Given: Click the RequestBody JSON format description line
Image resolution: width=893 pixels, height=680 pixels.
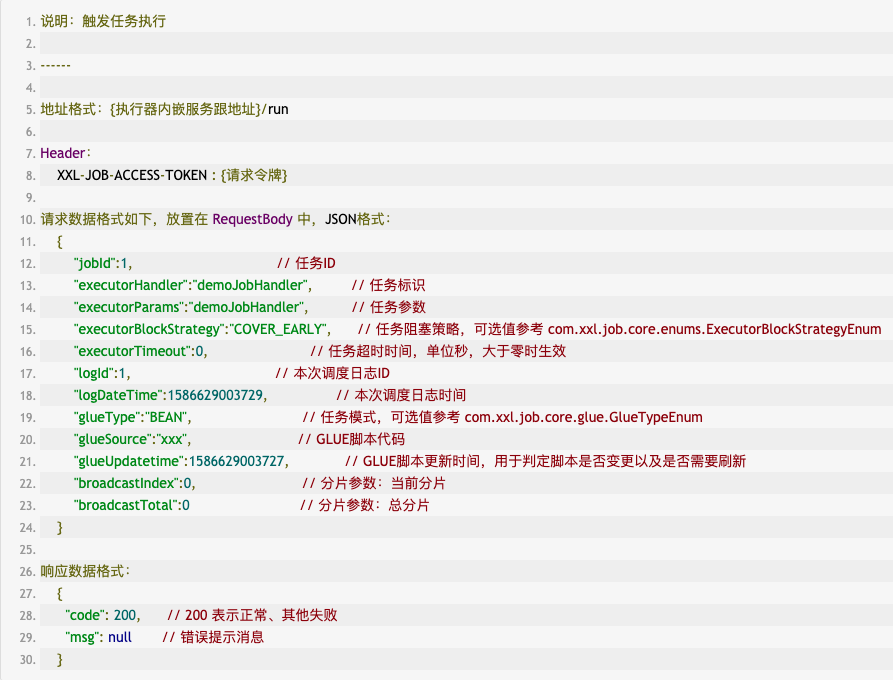Looking at the screenshot, I should point(216,219).
